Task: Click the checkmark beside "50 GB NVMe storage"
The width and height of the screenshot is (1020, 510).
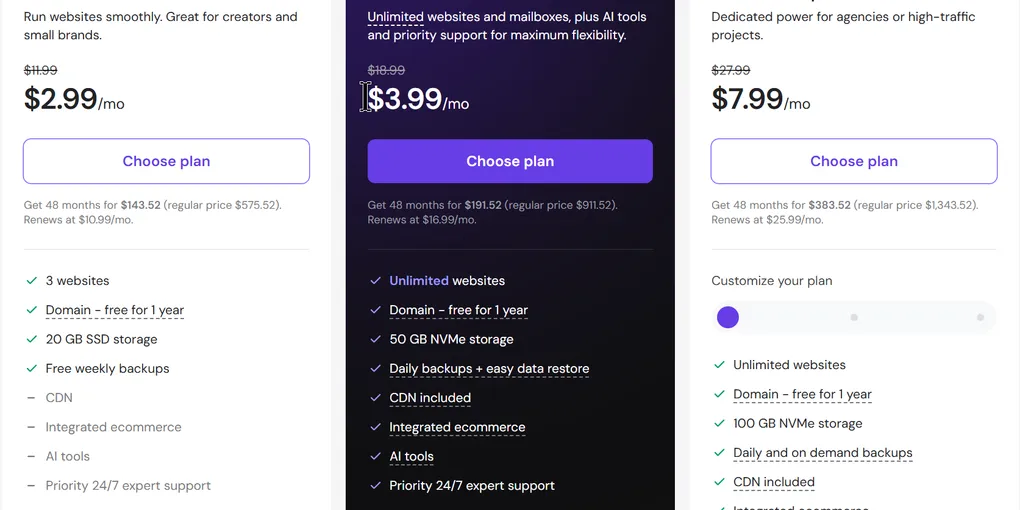Action: (x=375, y=340)
